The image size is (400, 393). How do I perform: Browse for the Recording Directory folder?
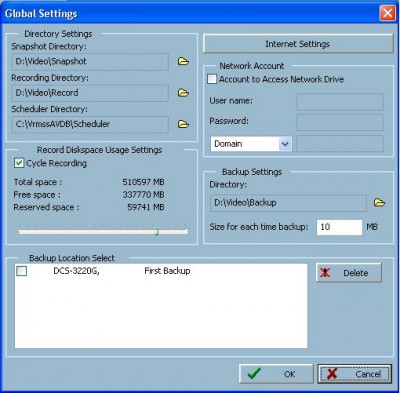point(183,93)
